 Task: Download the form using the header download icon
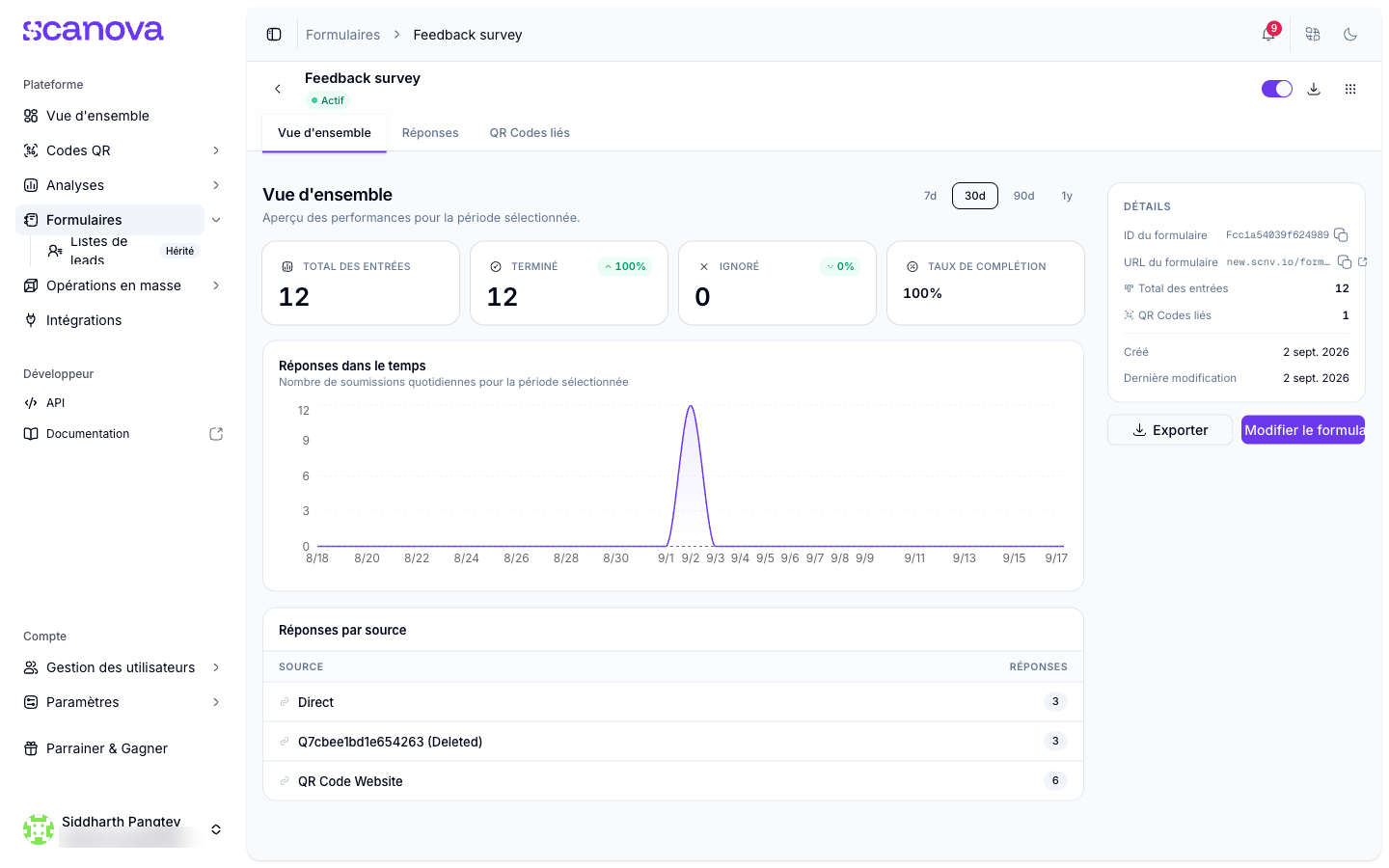click(1314, 89)
